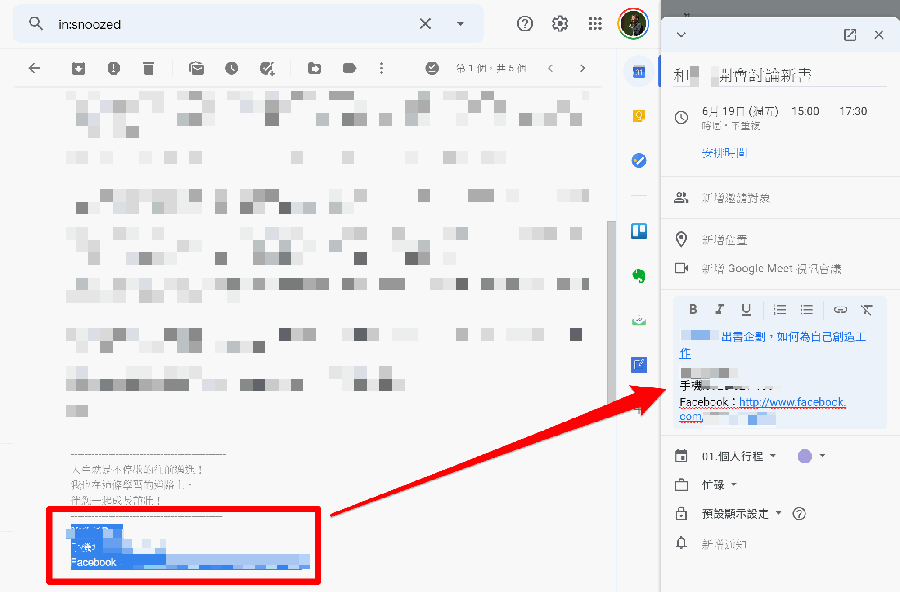Viewport: 900px width, 592px height.
Task: Open the blue square add-on icon
Action: click(639, 365)
